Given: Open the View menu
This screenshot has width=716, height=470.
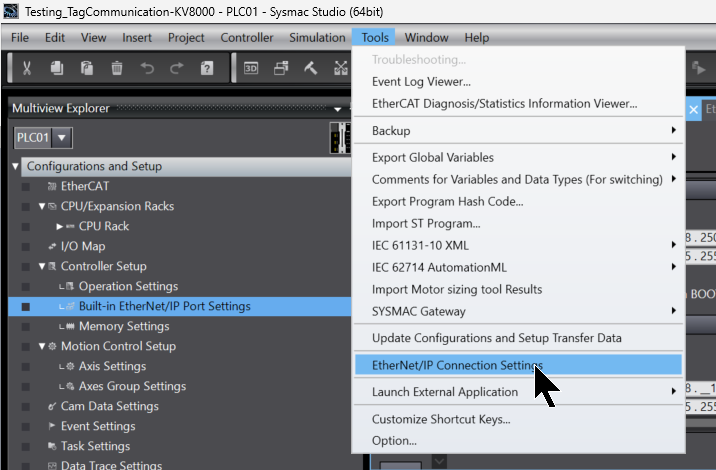Looking at the screenshot, I should point(94,37).
